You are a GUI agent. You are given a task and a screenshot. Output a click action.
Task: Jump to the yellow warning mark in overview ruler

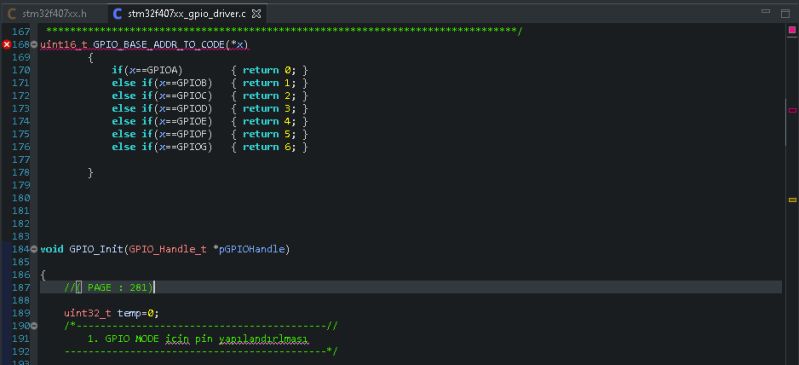pos(792,200)
